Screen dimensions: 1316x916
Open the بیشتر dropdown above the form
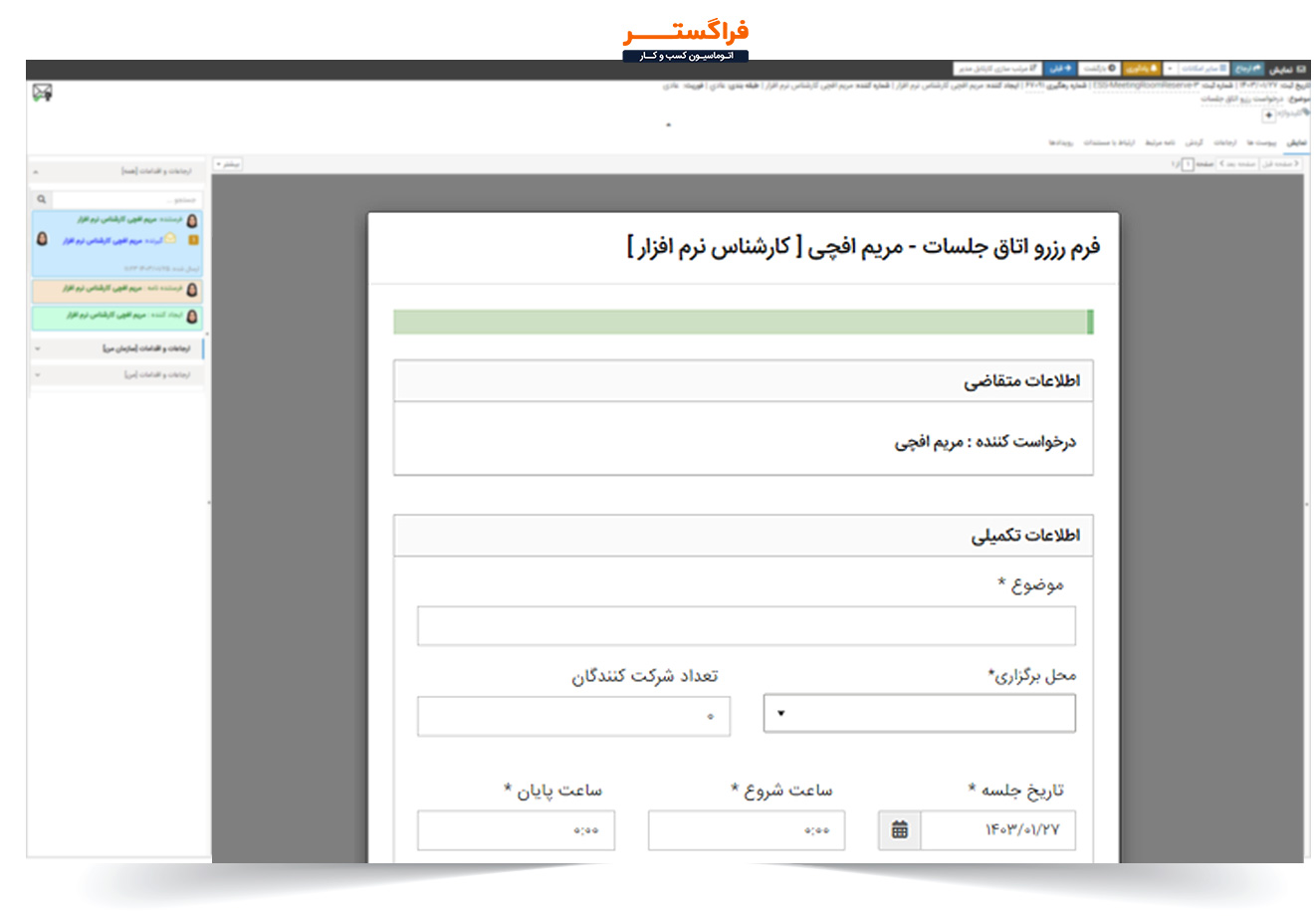[228, 164]
